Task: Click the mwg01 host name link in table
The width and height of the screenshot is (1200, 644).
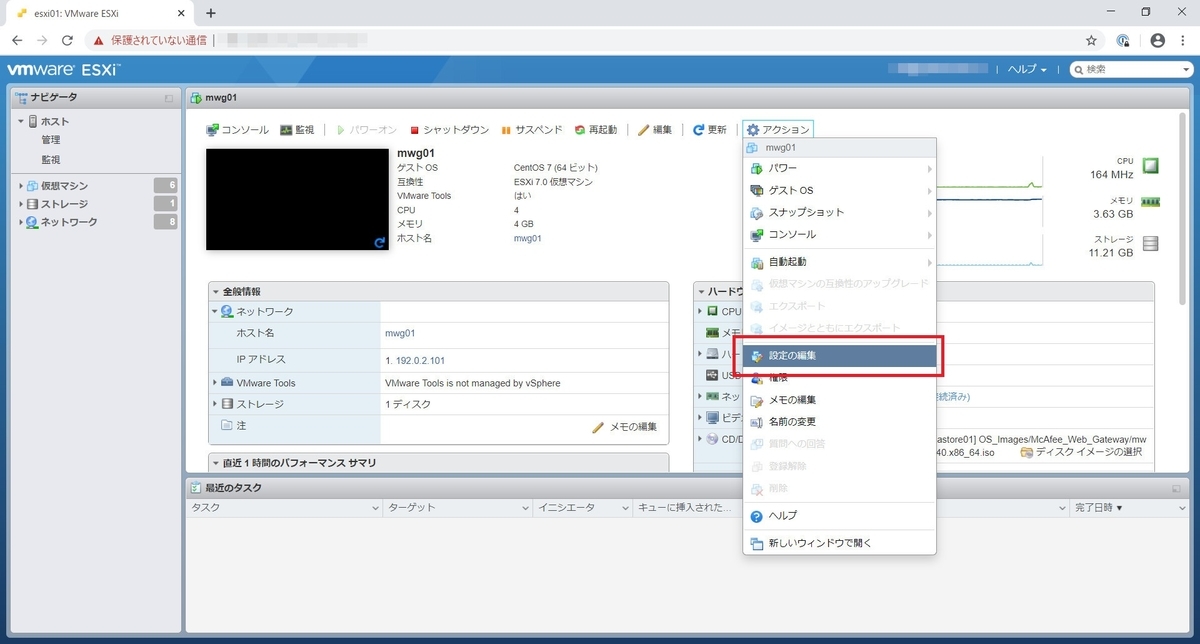Action: coord(400,333)
